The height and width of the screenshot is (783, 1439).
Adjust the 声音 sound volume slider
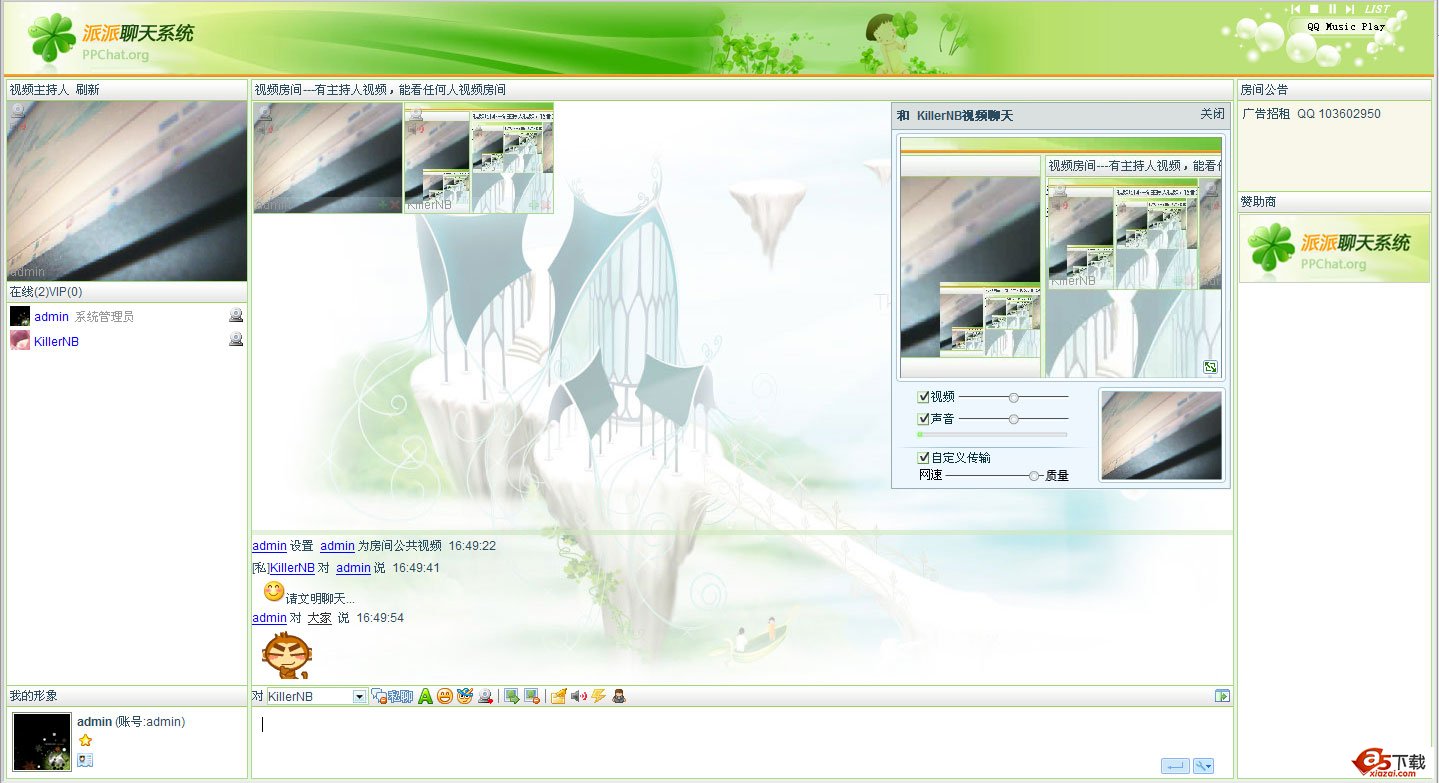pos(1013,419)
